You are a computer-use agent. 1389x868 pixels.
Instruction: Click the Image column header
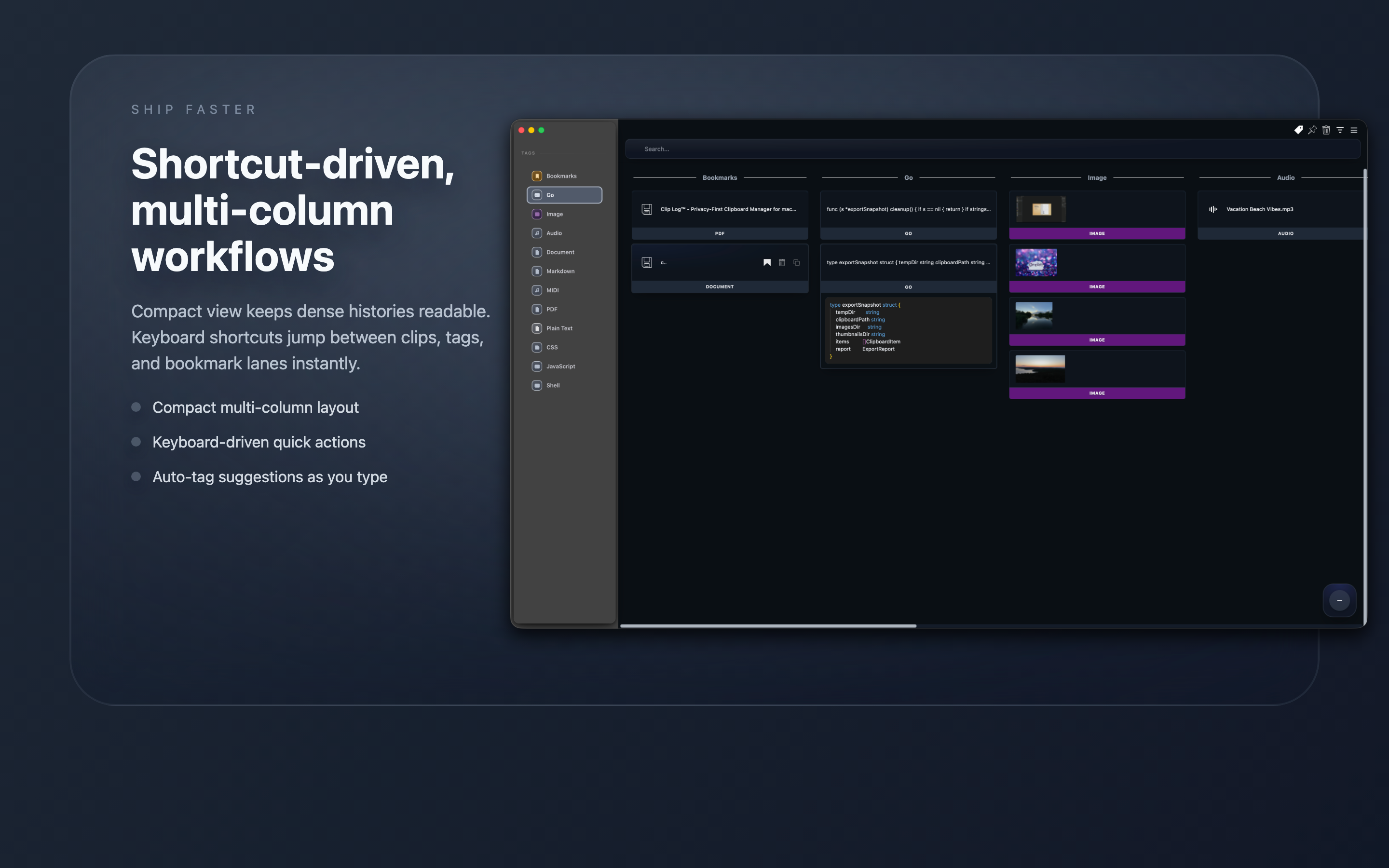click(1097, 178)
